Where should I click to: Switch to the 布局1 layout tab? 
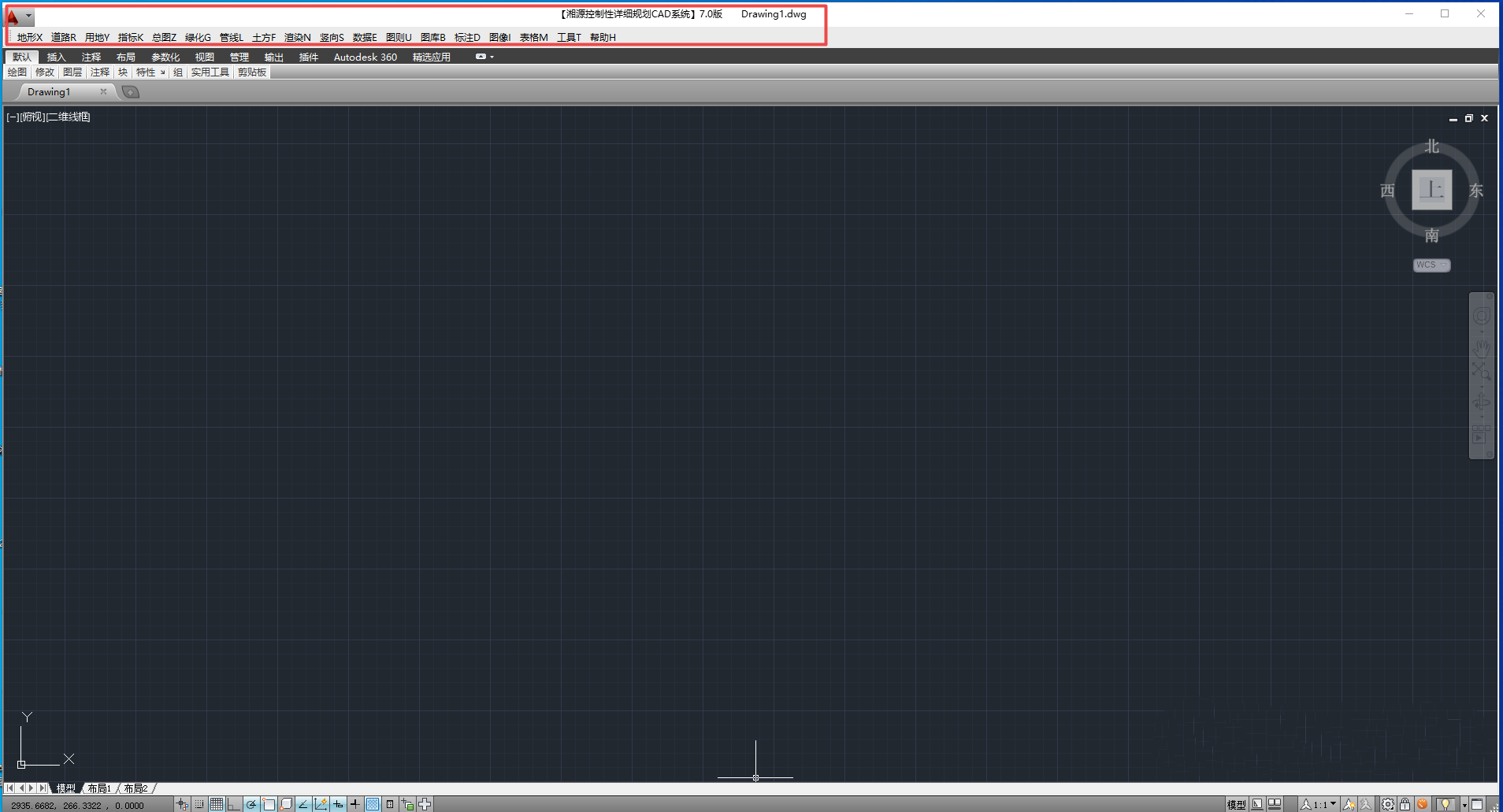click(x=99, y=788)
